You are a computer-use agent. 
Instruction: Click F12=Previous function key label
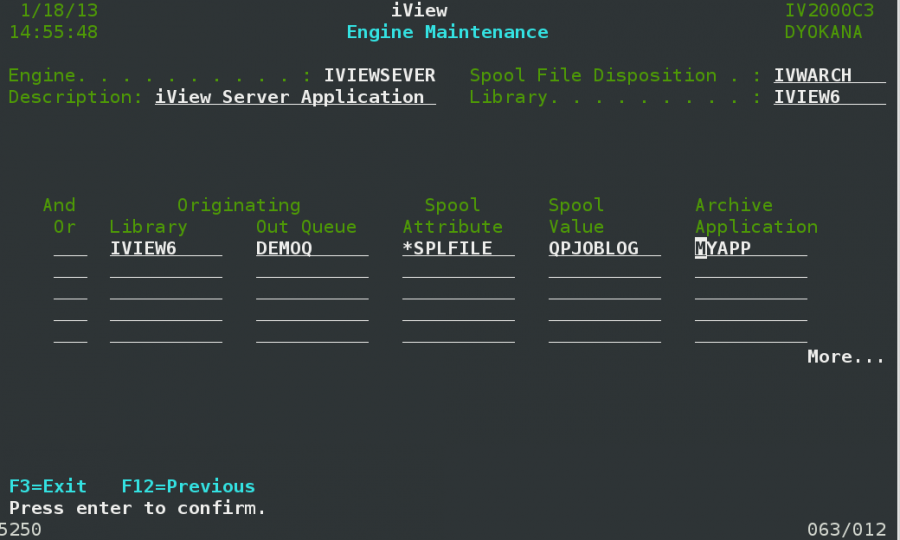click(188, 487)
